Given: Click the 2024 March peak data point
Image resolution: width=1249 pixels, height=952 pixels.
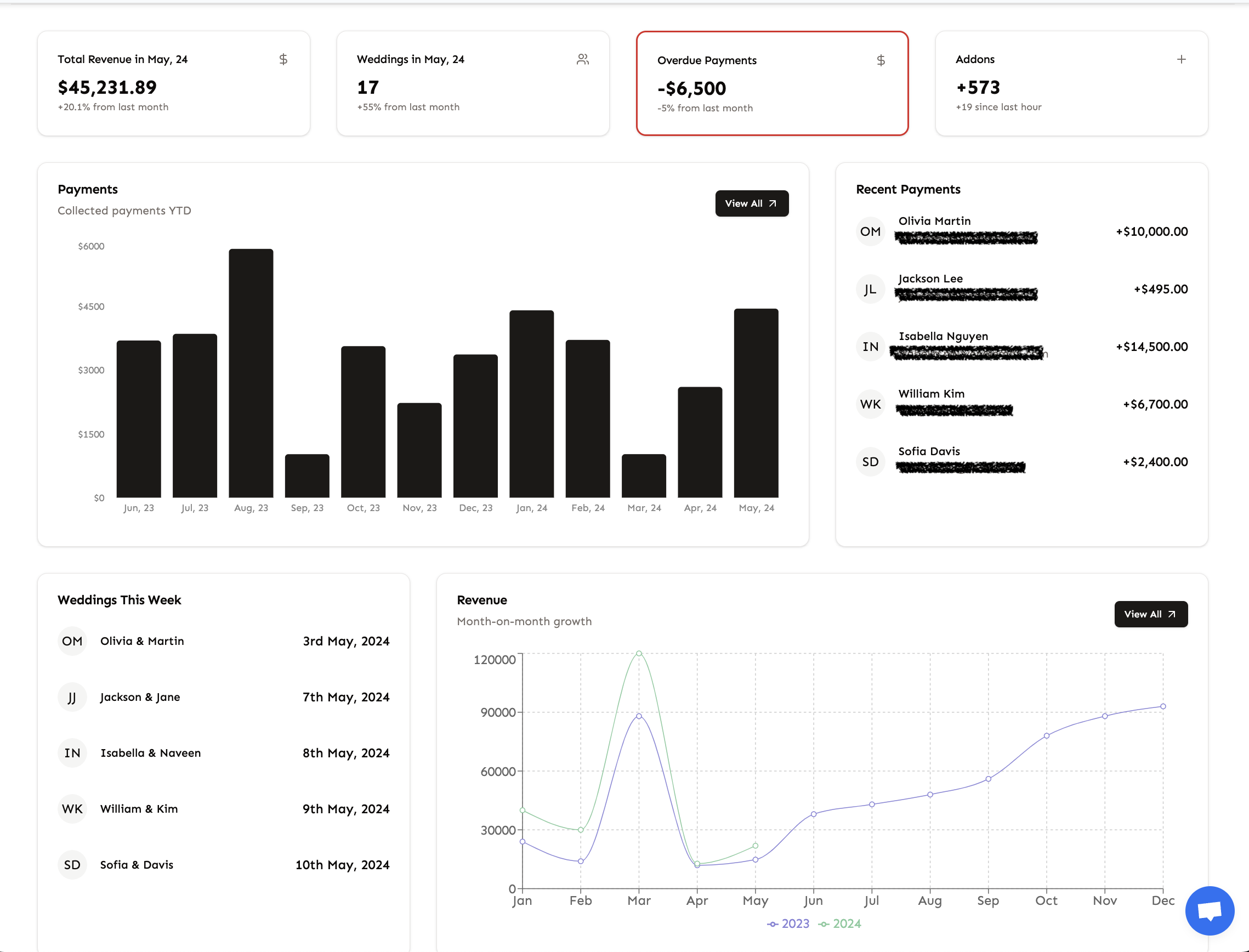Looking at the screenshot, I should pyautogui.click(x=639, y=653).
